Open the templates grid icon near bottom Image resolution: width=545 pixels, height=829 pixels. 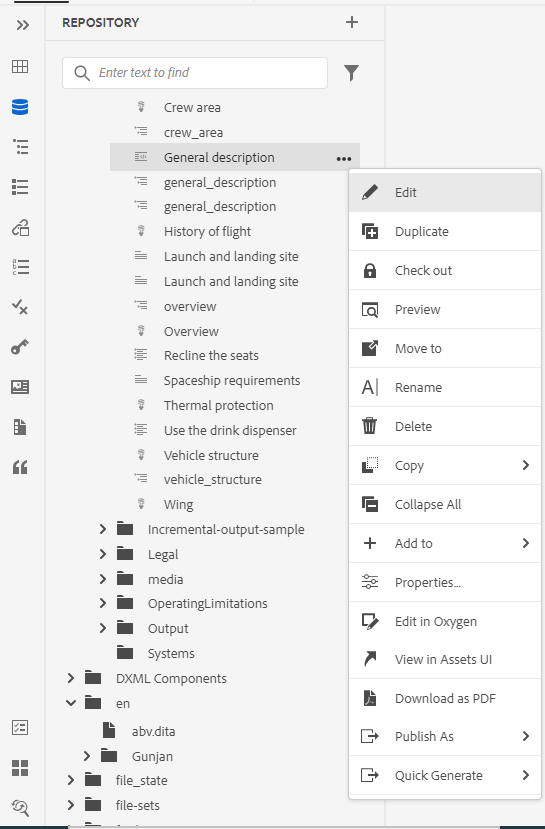pos(20,768)
